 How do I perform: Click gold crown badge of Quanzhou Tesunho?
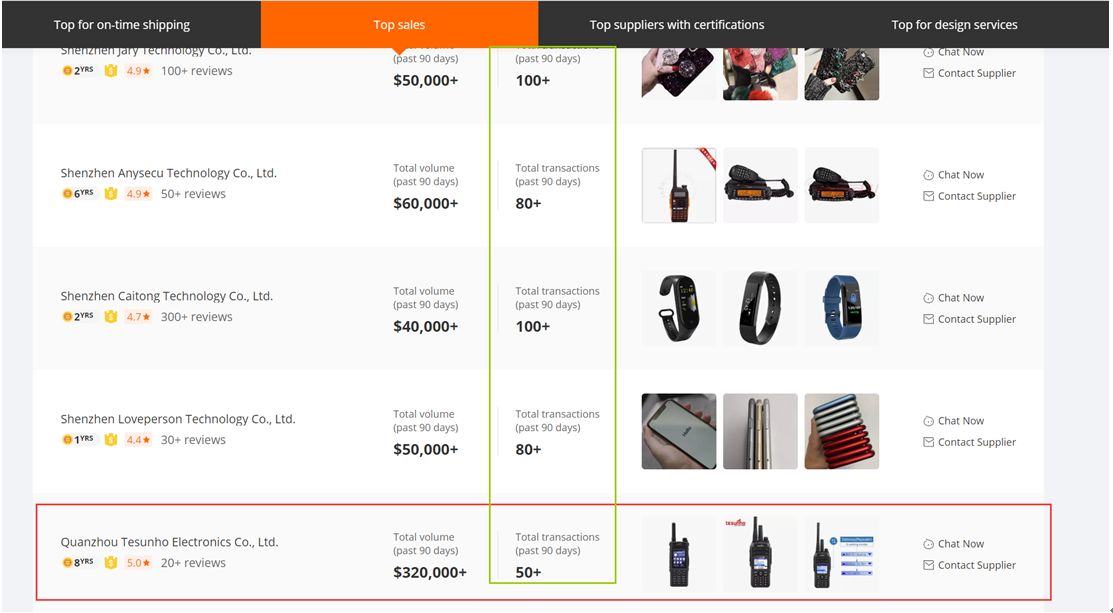point(111,563)
